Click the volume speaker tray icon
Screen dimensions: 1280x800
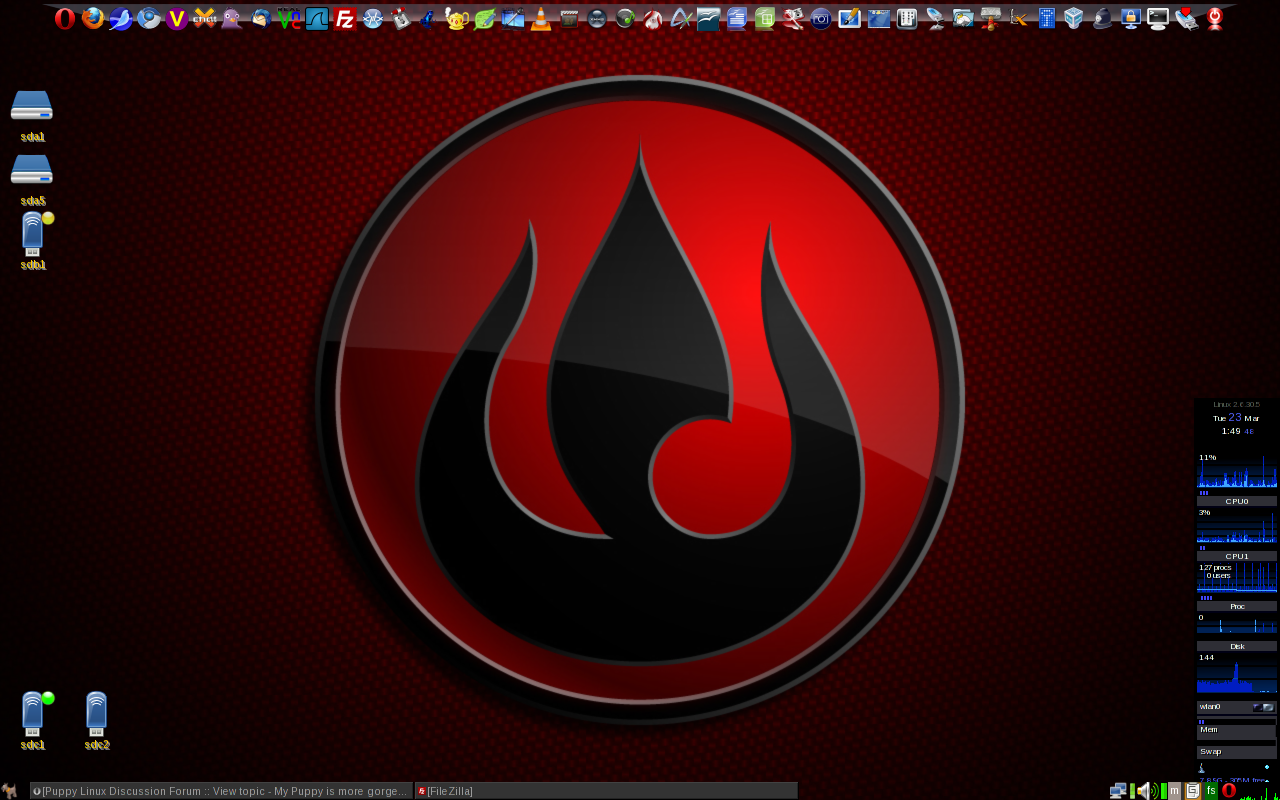tap(1147, 791)
